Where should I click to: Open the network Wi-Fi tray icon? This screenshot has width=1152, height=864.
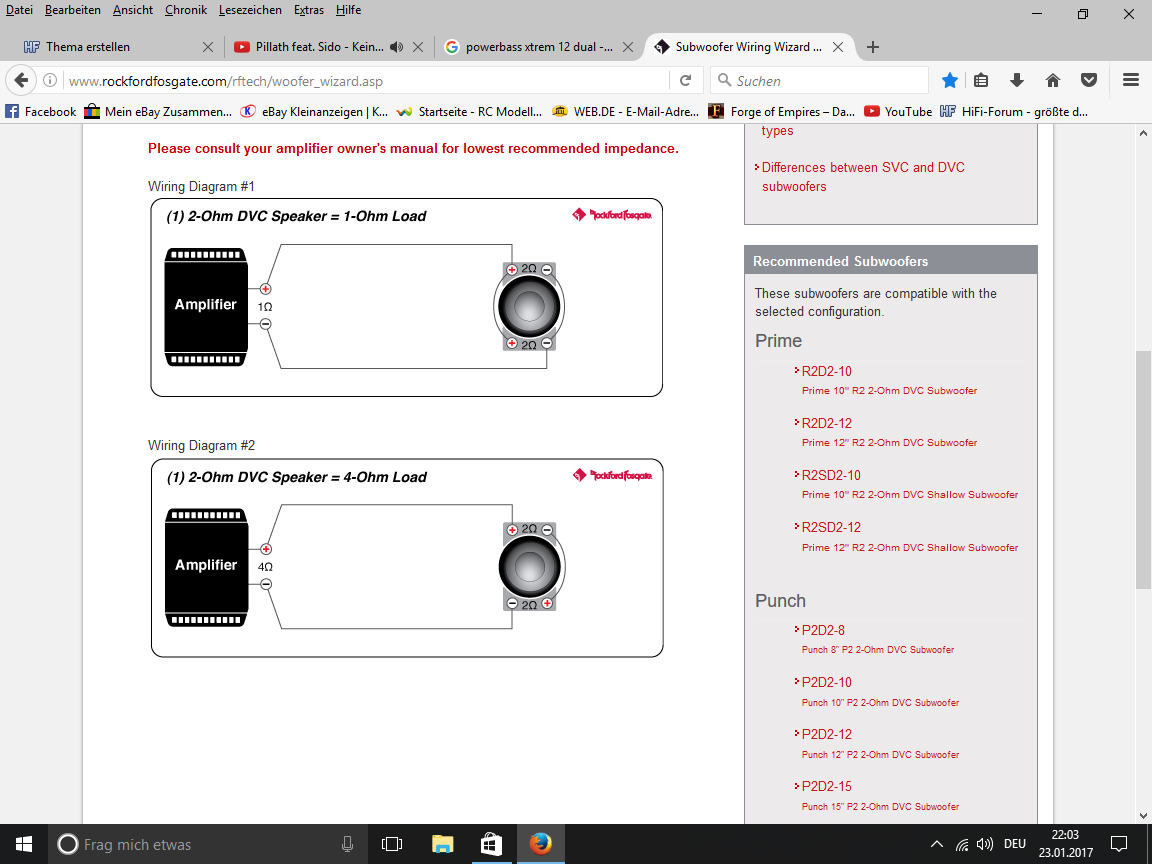coord(962,844)
